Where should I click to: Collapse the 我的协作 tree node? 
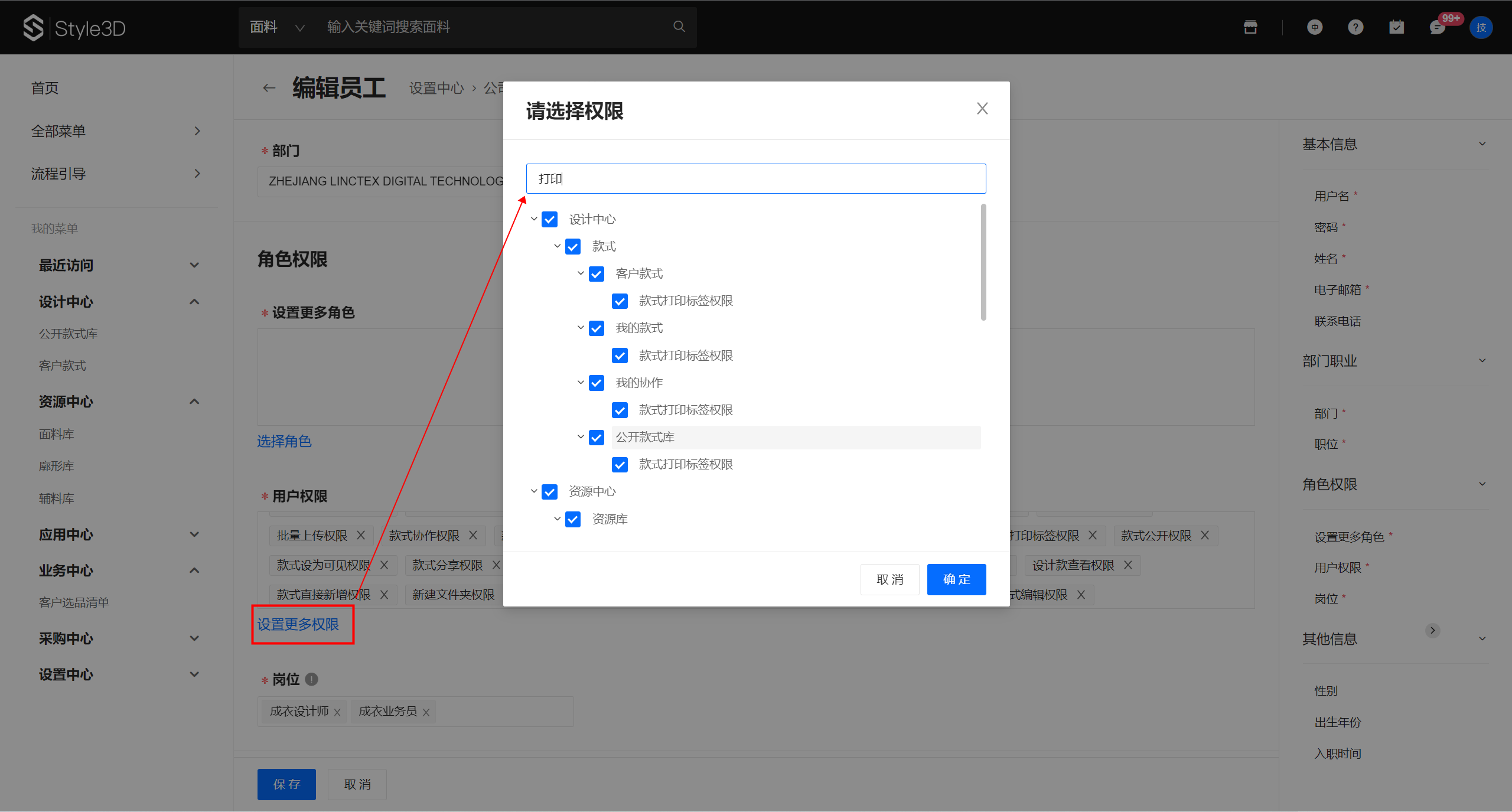point(581,383)
